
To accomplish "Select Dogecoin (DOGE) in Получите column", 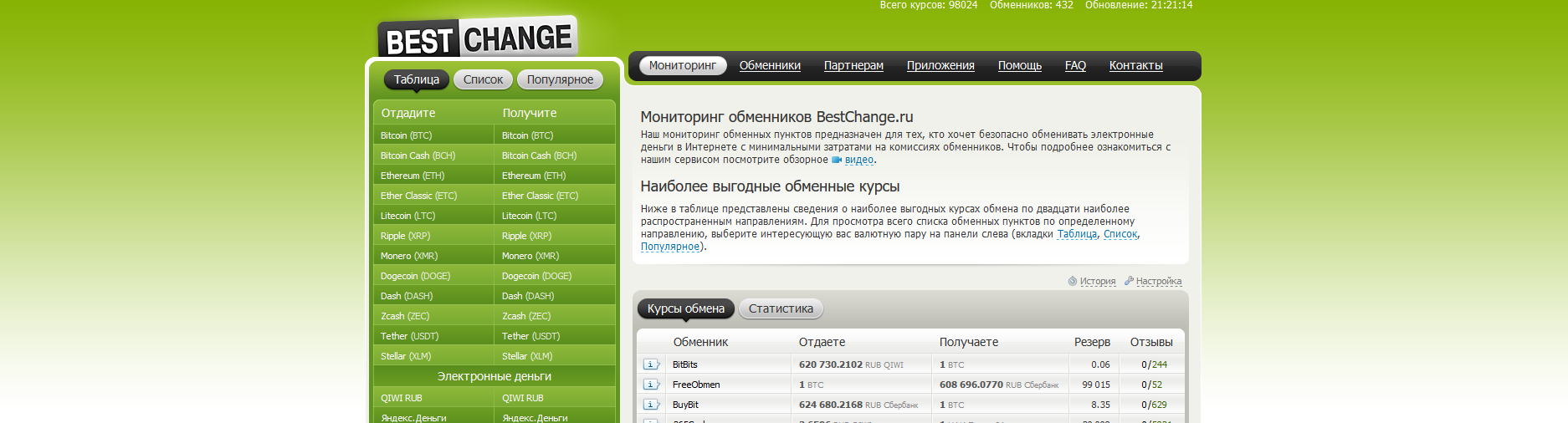I will 555,276.
